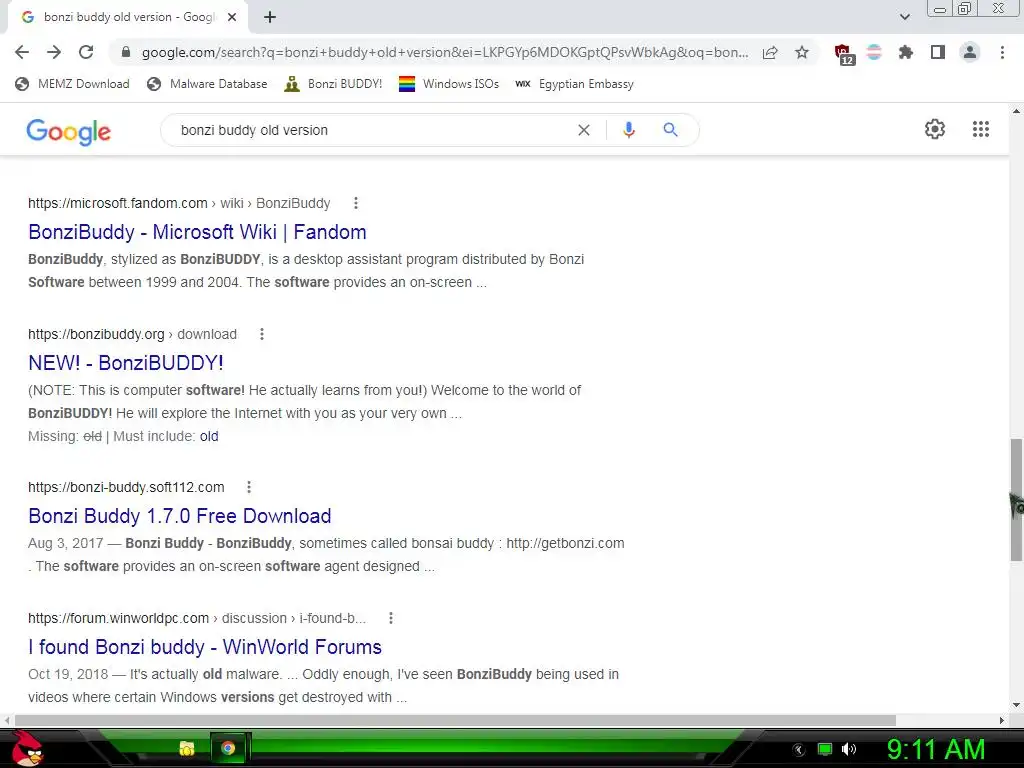This screenshot has height=768, width=1024.
Task: Toggle the browser side panel
Action: click(x=938, y=52)
